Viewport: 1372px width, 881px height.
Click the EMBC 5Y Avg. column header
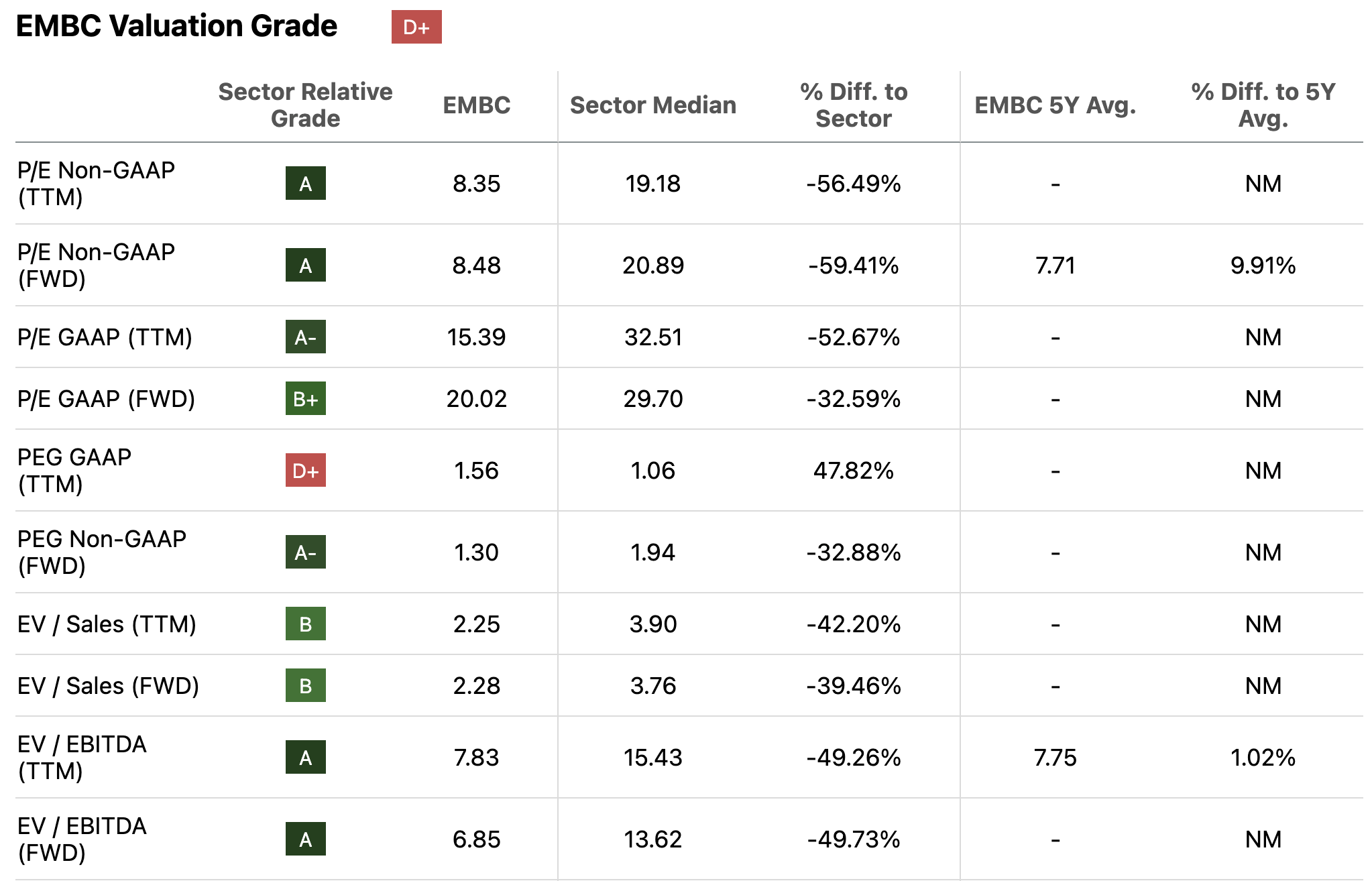(1055, 105)
